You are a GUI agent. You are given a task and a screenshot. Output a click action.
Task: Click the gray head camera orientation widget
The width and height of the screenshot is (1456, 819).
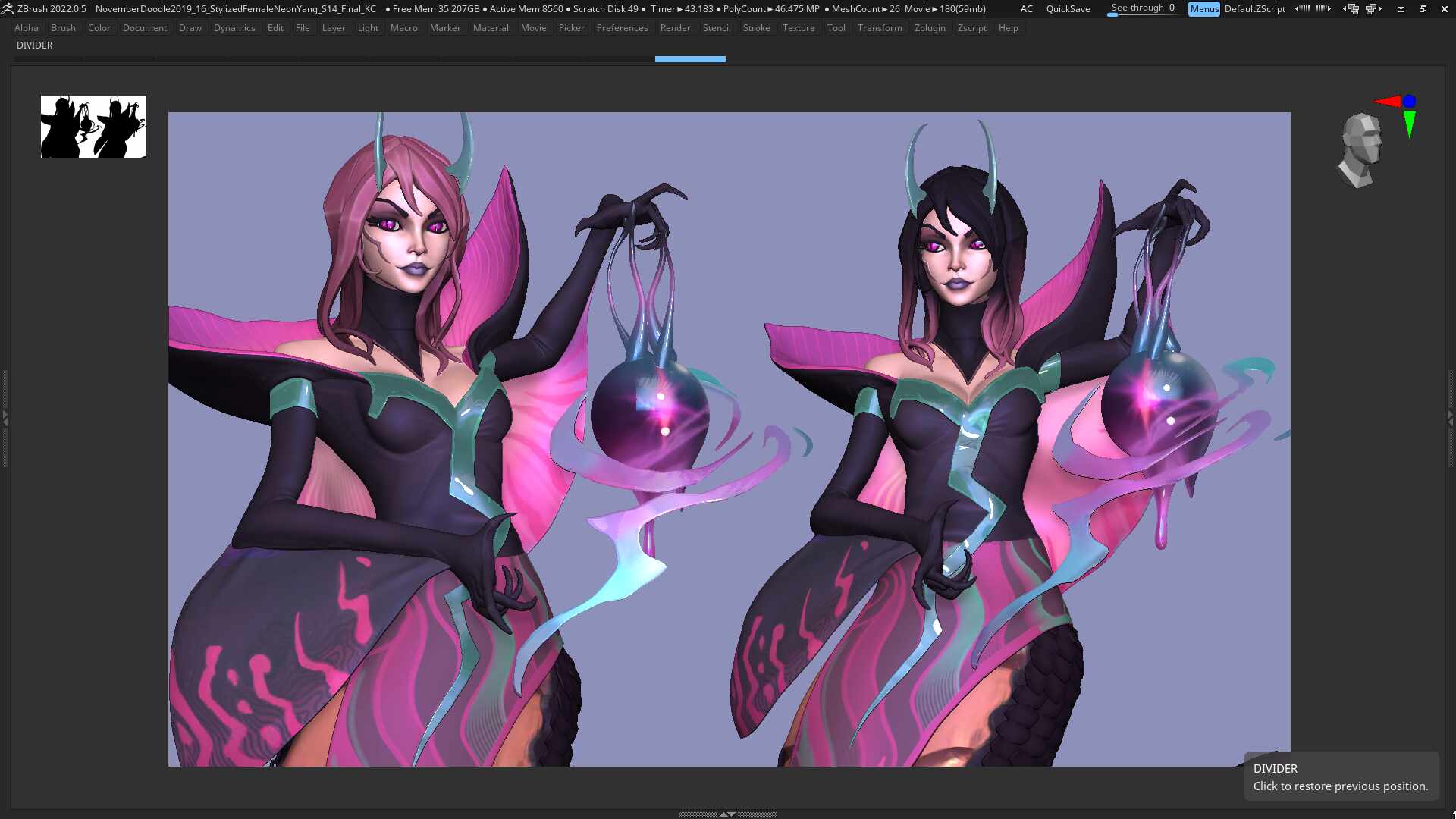pos(1360,150)
